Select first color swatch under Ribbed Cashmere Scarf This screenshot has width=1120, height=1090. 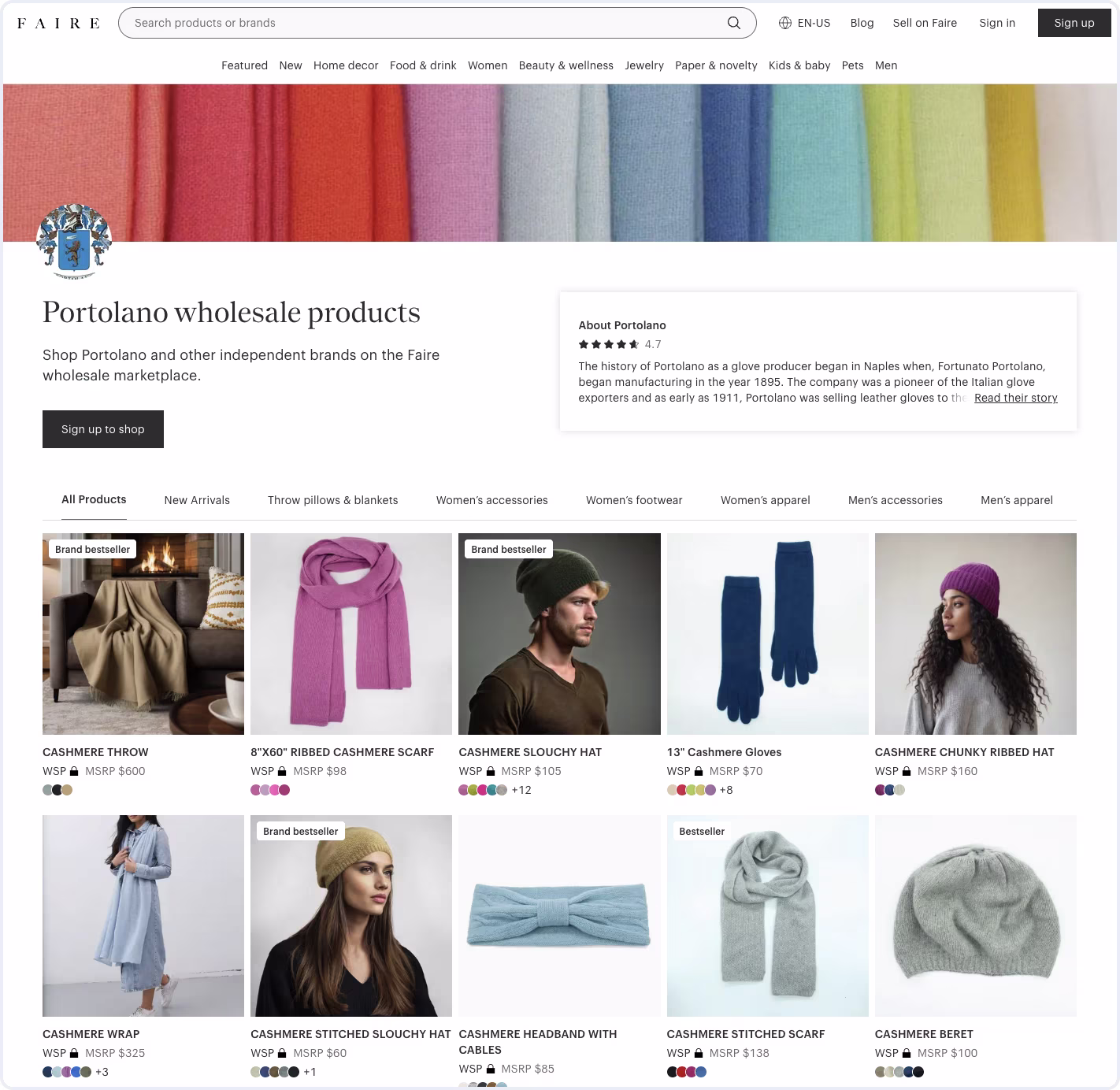(x=256, y=790)
